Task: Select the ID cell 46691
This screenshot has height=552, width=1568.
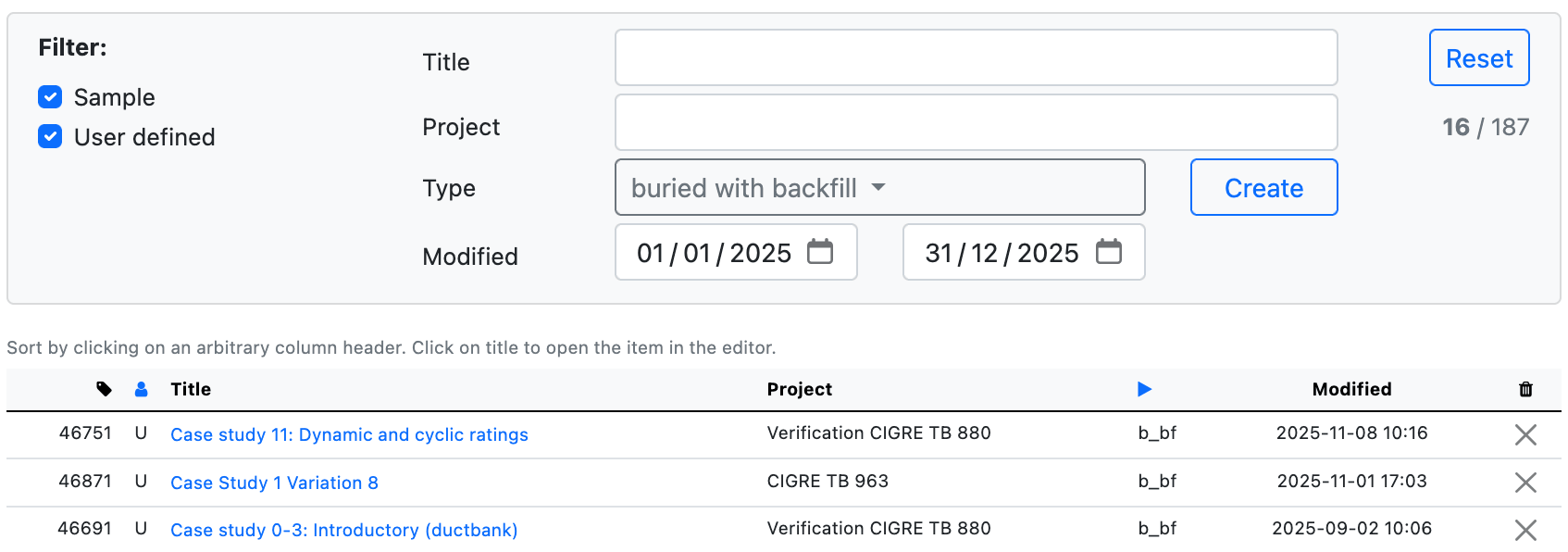Action: pyautogui.click(x=85, y=528)
